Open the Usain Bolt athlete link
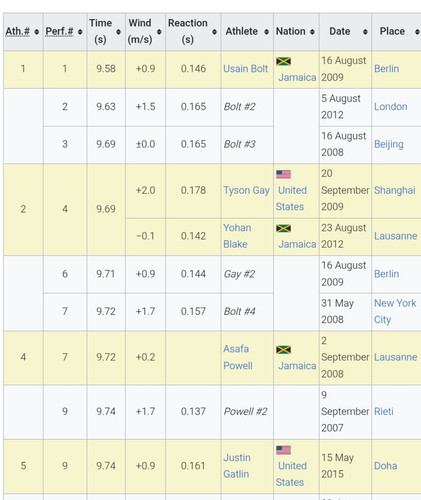This screenshot has width=421, height=500. [246, 69]
